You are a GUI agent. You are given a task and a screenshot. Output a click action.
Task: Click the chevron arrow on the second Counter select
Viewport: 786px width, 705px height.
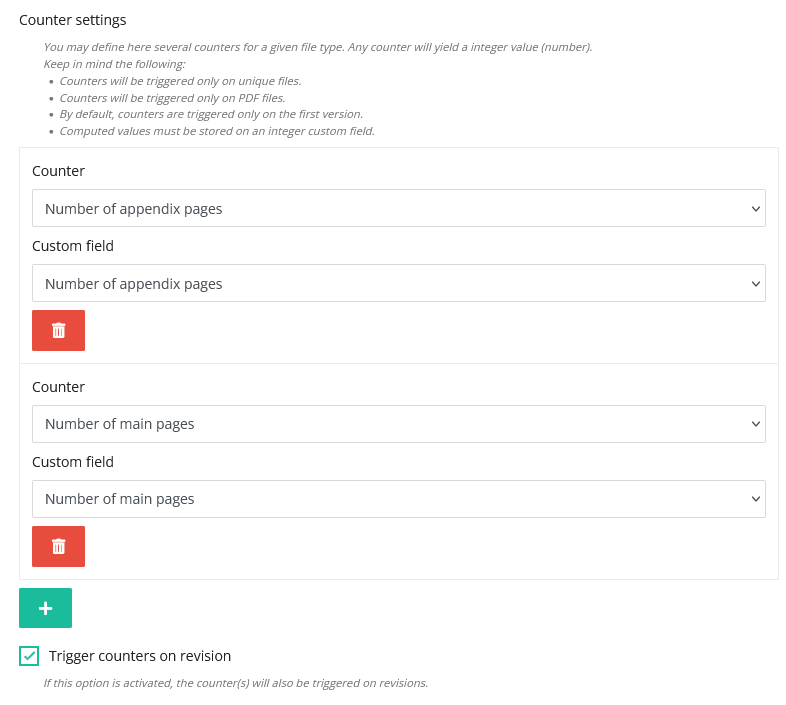(755, 424)
